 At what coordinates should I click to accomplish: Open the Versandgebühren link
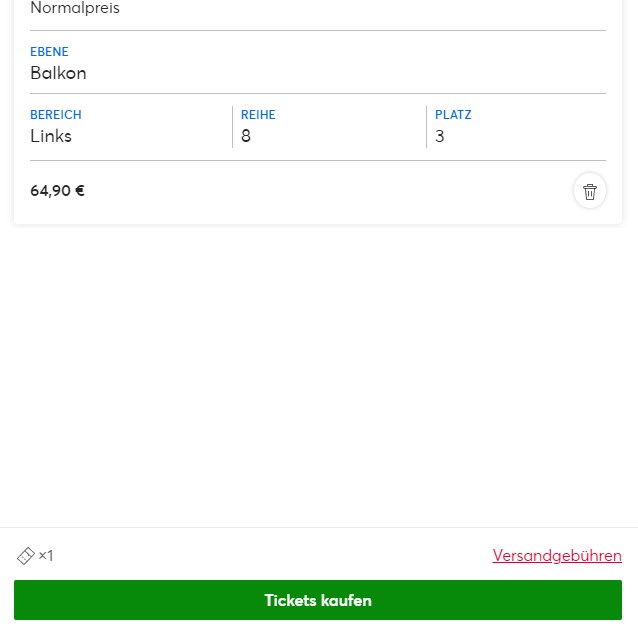[557, 556]
